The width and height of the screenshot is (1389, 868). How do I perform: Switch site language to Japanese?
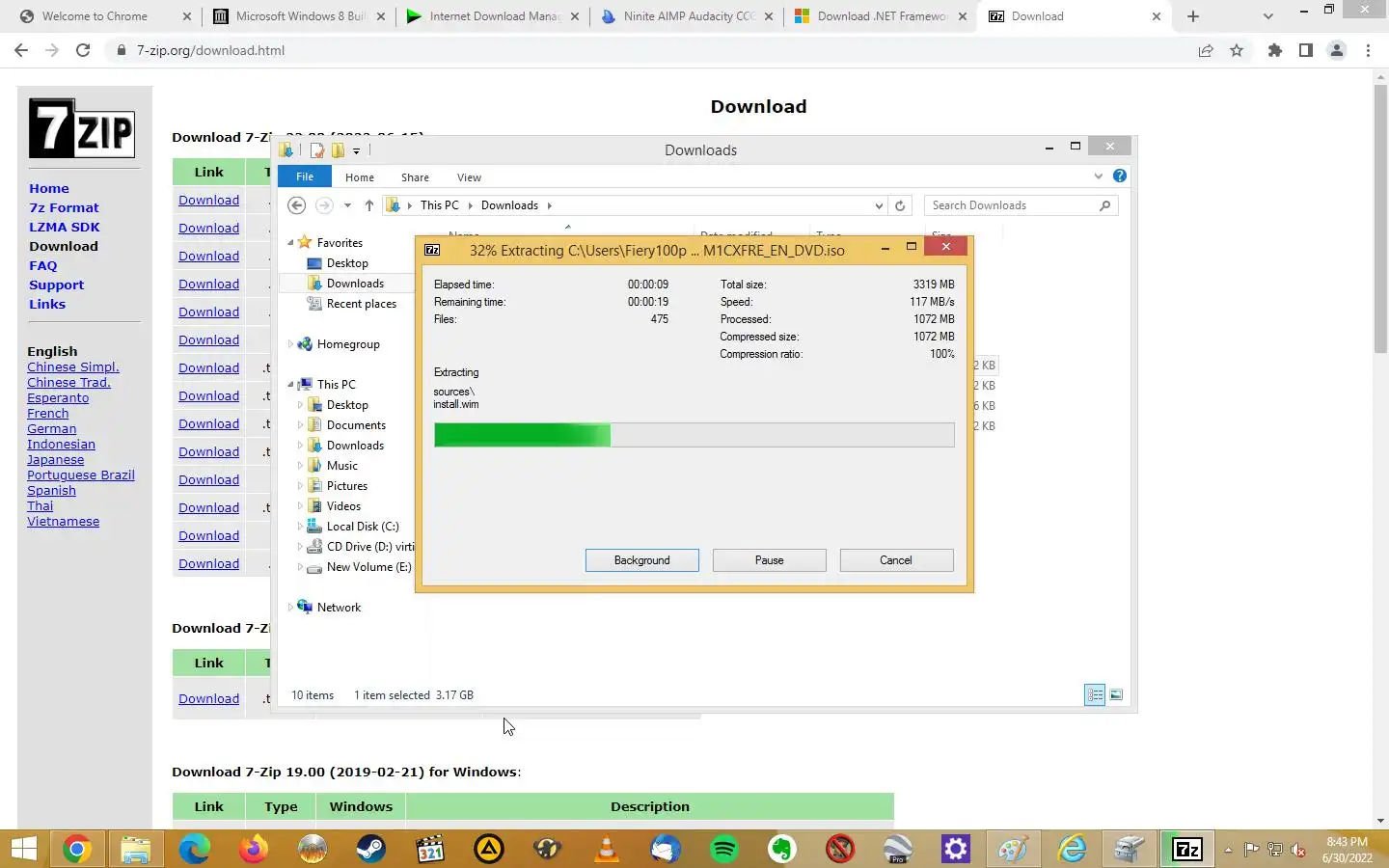56,460
